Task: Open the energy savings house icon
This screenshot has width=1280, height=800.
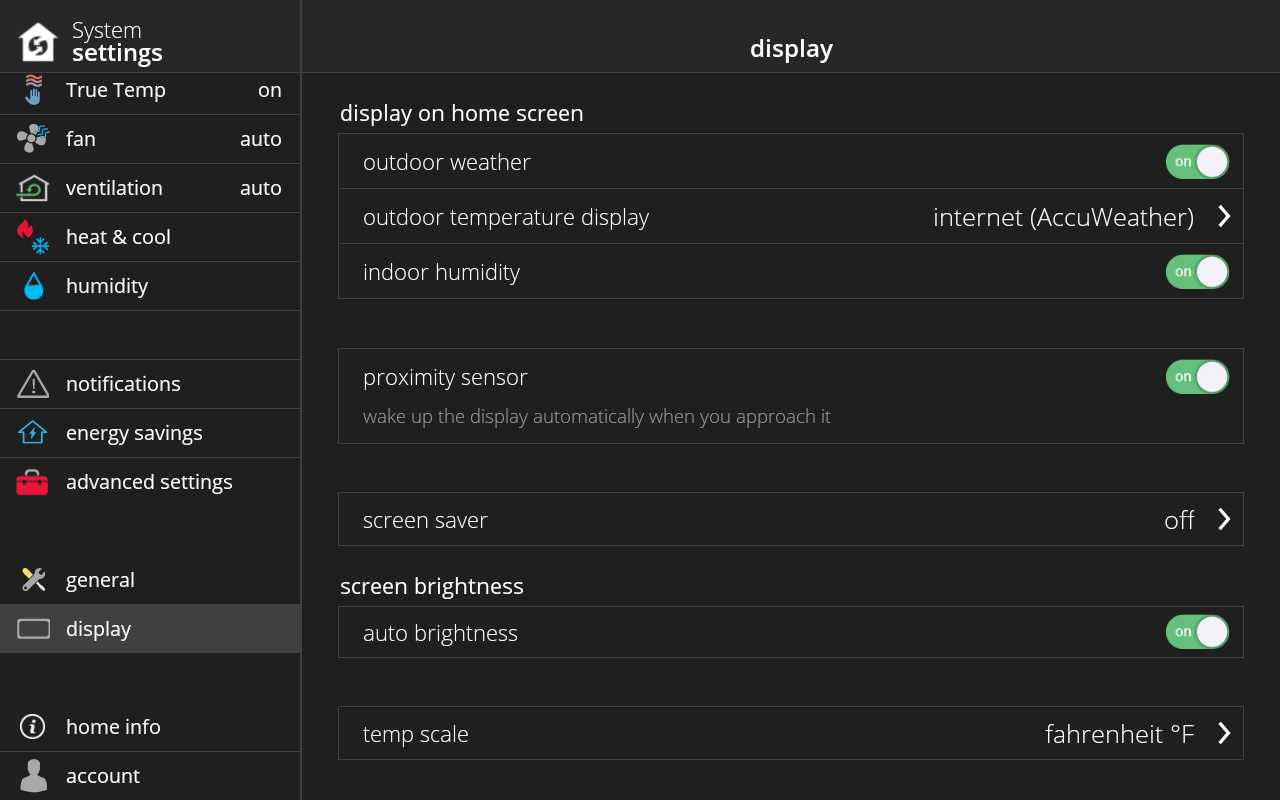Action: pyautogui.click(x=33, y=432)
